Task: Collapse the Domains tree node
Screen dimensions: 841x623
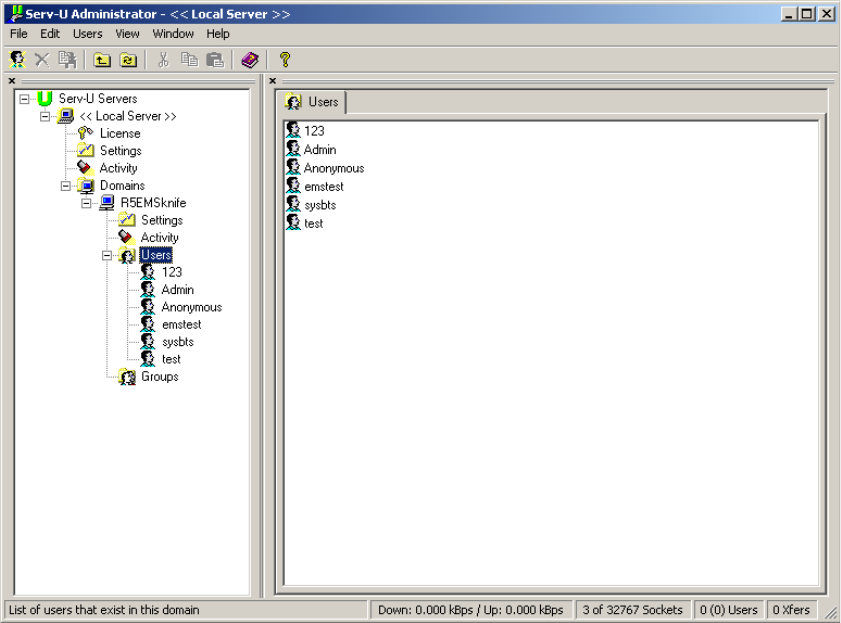Action: coord(65,186)
